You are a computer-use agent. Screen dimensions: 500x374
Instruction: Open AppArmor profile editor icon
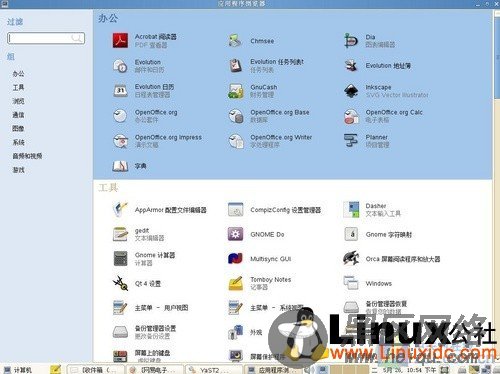point(120,210)
